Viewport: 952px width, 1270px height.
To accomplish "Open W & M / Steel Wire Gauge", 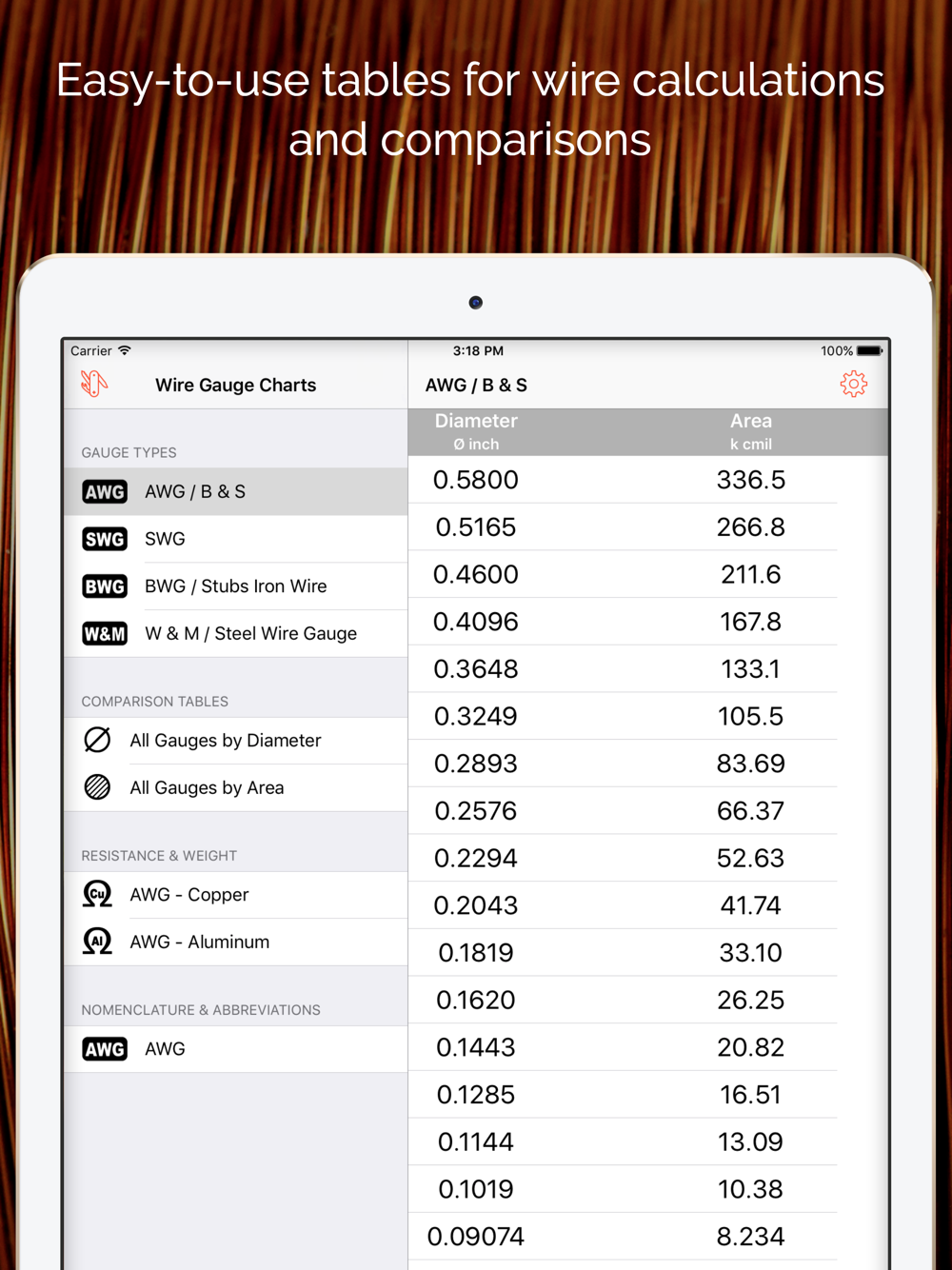I will click(x=236, y=634).
